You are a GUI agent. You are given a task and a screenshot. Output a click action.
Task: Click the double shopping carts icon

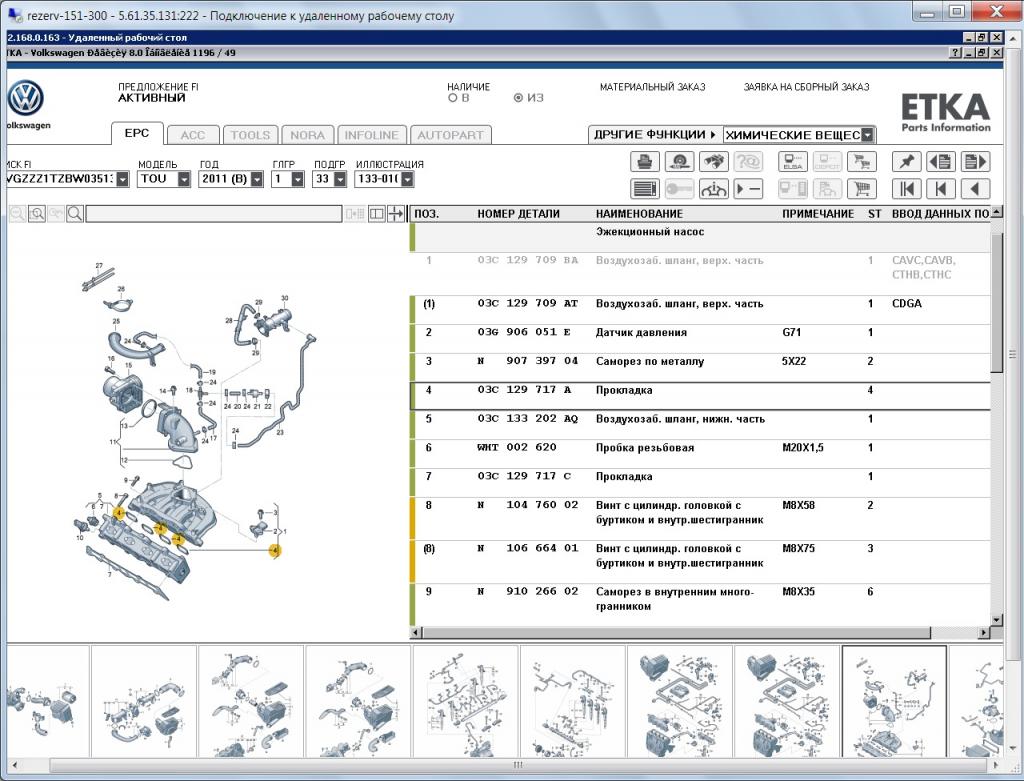(x=861, y=161)
